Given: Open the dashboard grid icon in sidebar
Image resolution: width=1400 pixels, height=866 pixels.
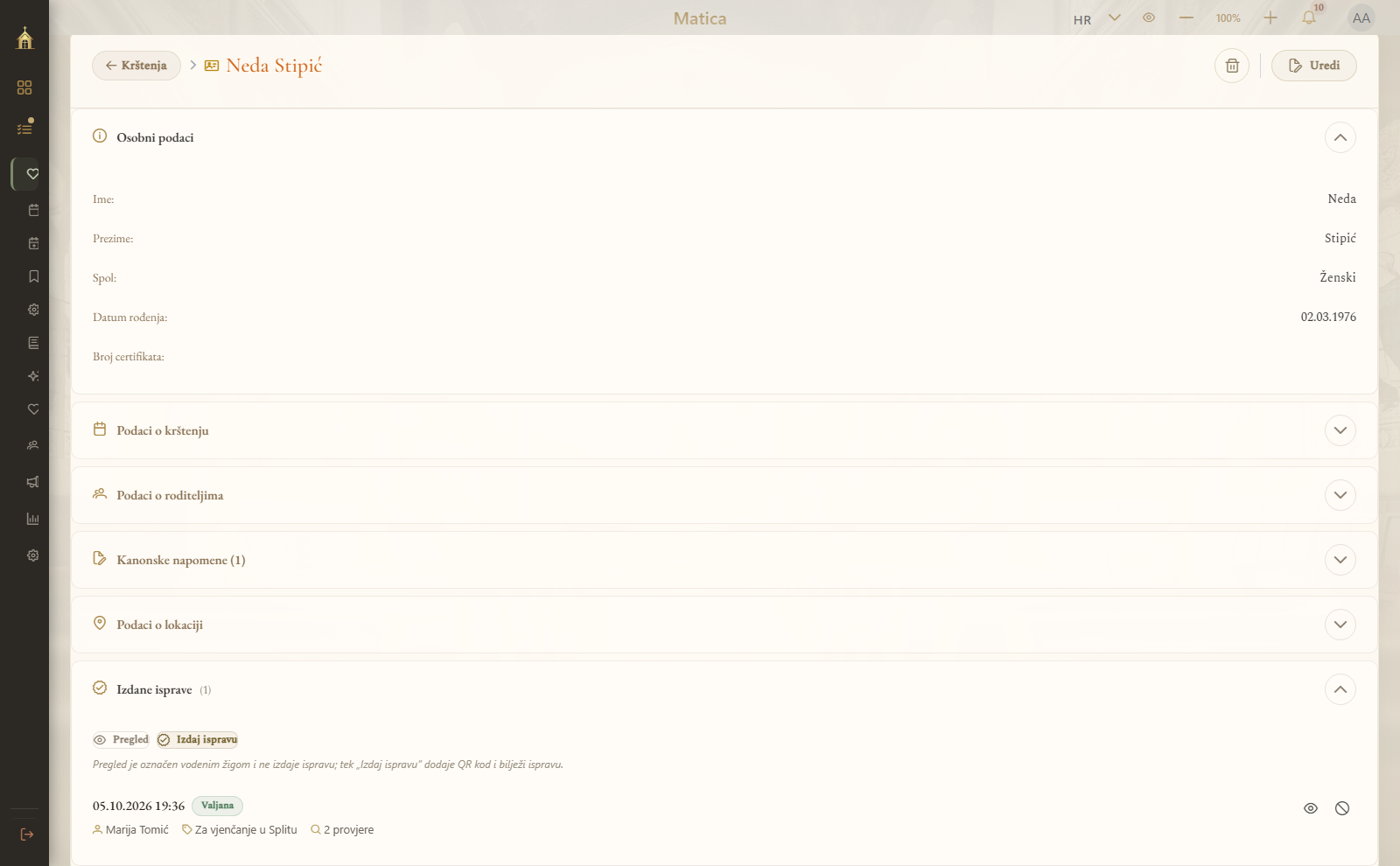Looking at the screenshot, I should [x=24, y=87].
